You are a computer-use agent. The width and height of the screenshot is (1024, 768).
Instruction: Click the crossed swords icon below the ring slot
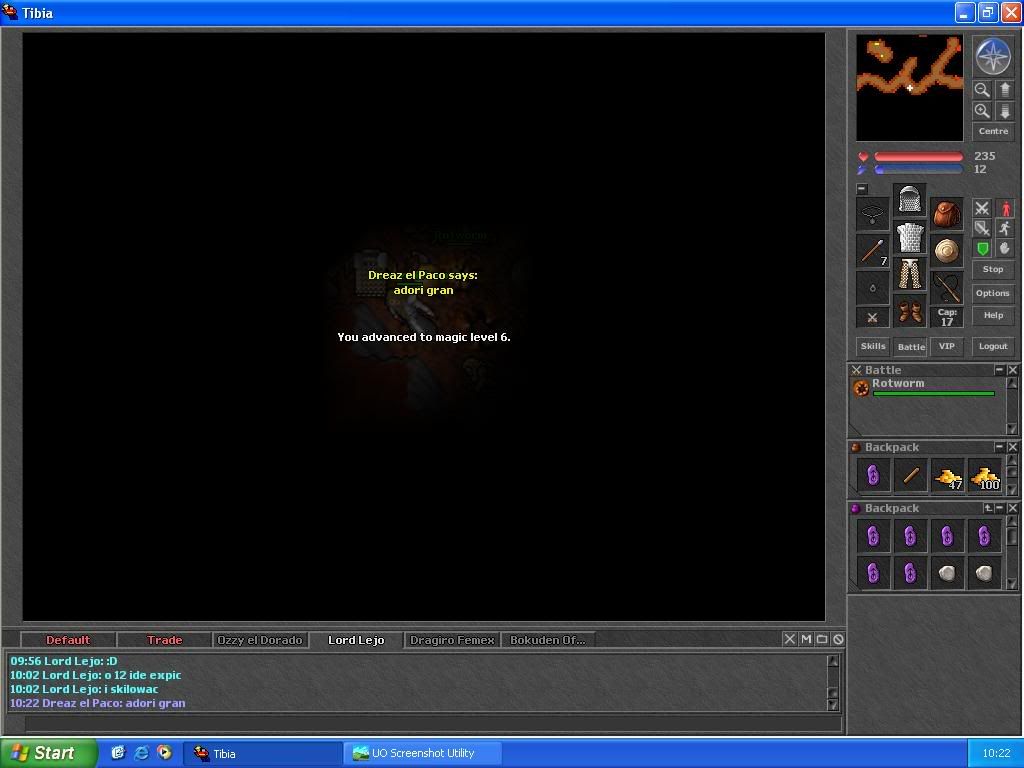[x=872, y=317]
